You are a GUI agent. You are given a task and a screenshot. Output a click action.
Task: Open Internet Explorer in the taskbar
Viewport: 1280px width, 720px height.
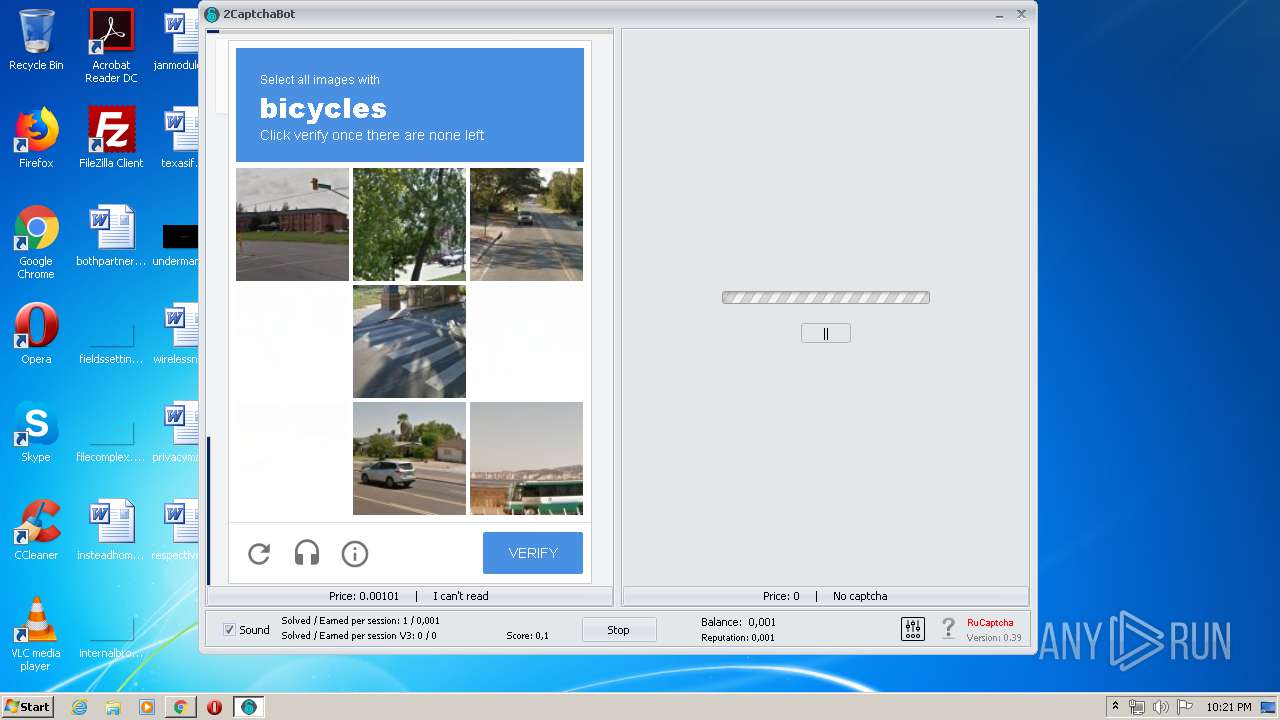[x=79, y=707]
